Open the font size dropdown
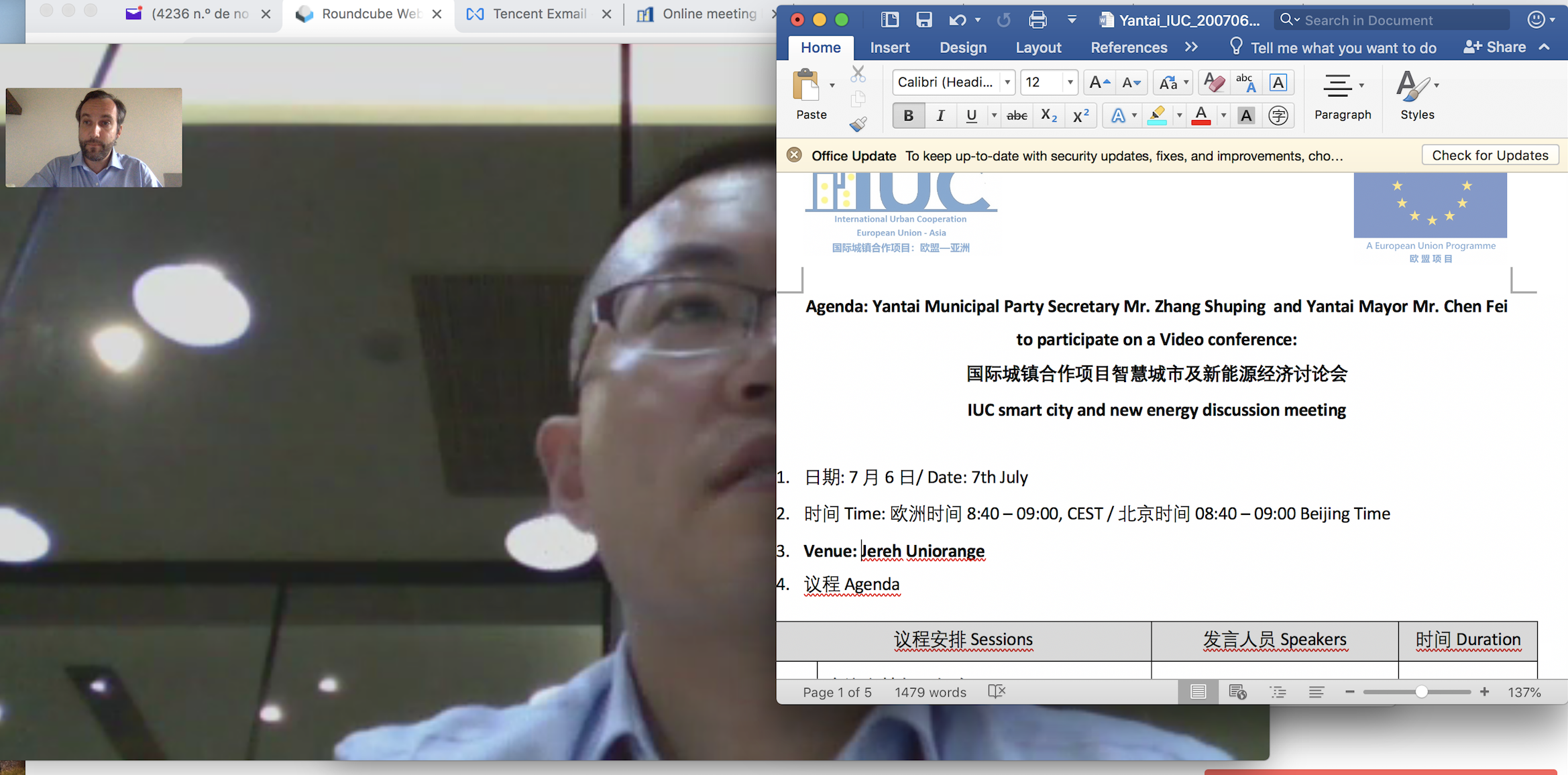The height and width of the screenshot is (775, 1568). pos(1070,82)
